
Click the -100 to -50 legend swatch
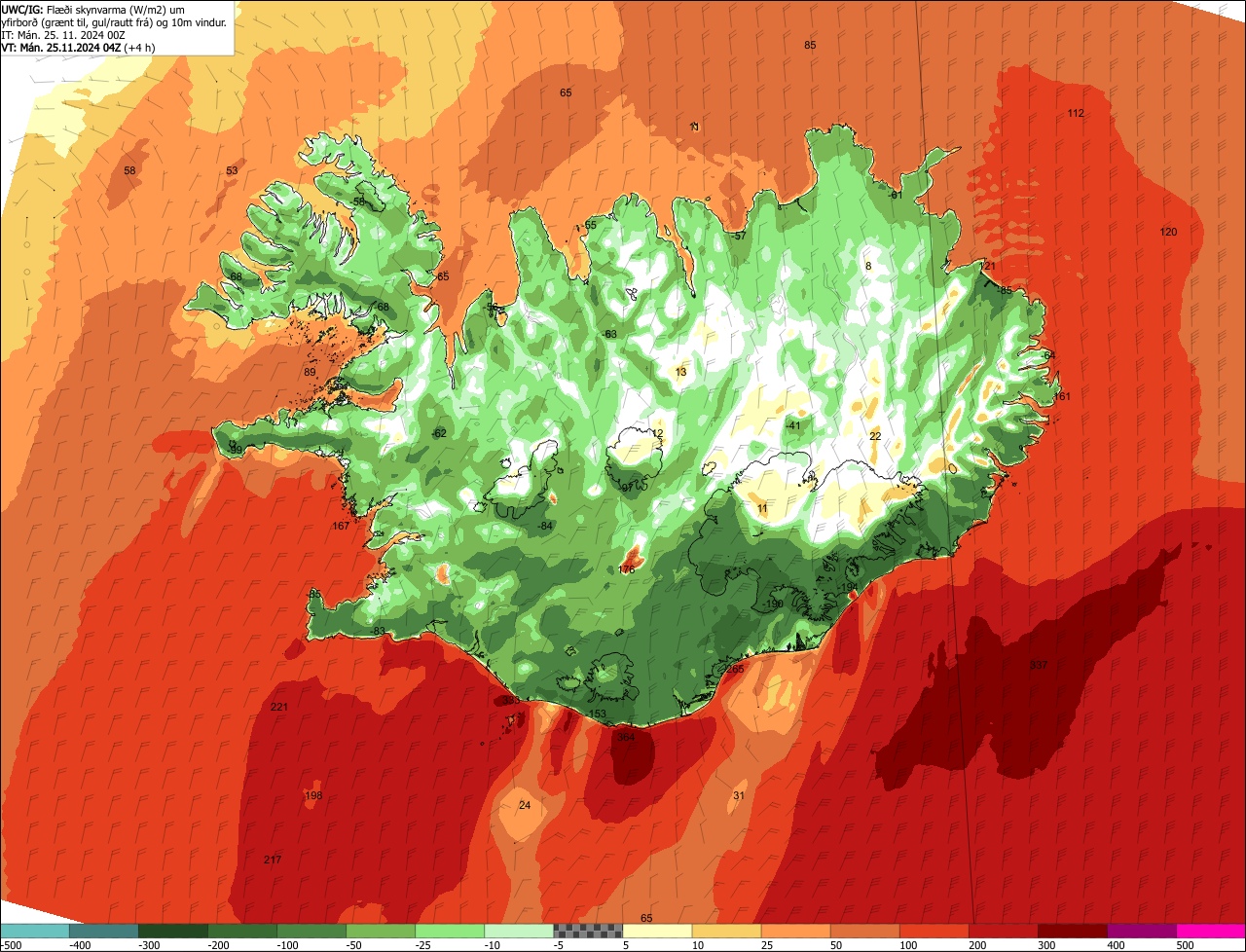tap(311, 931)
